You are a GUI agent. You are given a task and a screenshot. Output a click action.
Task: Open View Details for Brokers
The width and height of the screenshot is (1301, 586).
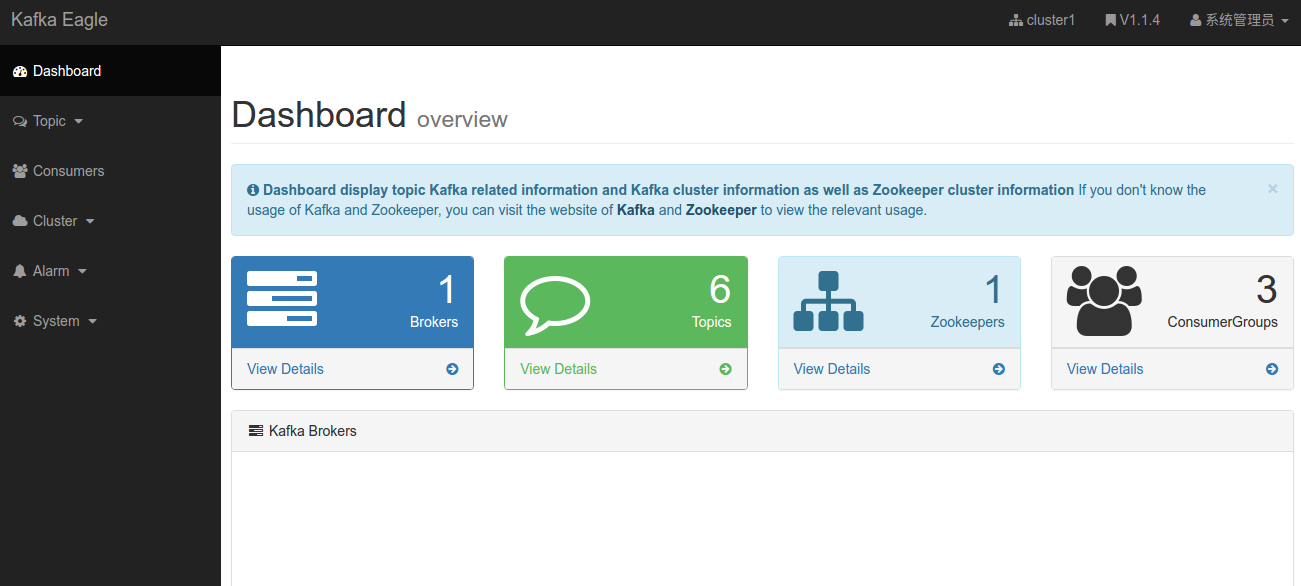(x=285, y=369)
